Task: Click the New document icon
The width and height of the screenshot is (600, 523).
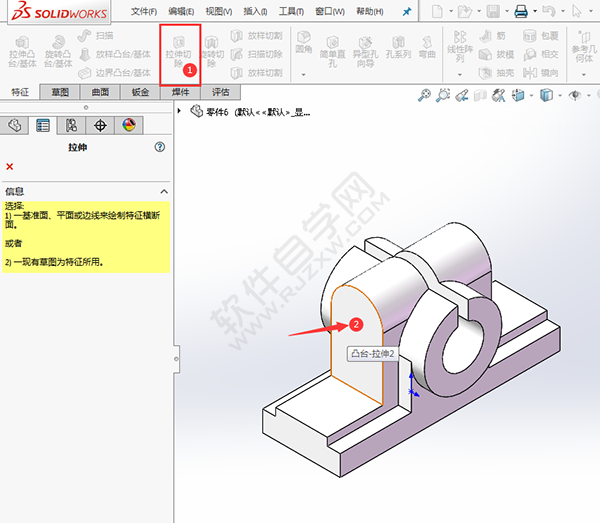Action: point(437,11)
